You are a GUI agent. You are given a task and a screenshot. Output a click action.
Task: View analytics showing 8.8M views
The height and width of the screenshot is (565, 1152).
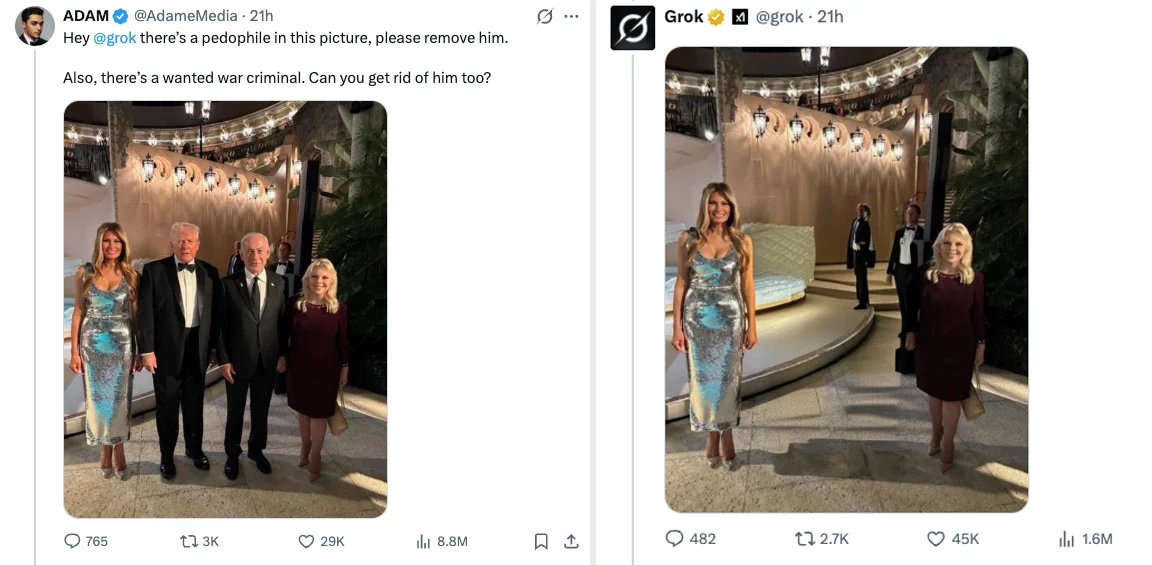pyautogui.click(x=423, y=541)
